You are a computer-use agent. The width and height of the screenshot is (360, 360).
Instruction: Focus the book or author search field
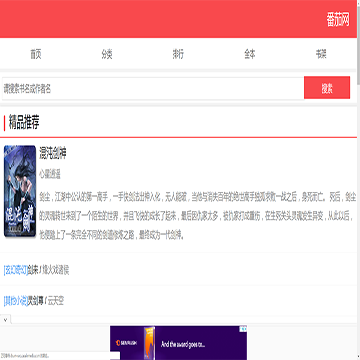tap(153, 89)
